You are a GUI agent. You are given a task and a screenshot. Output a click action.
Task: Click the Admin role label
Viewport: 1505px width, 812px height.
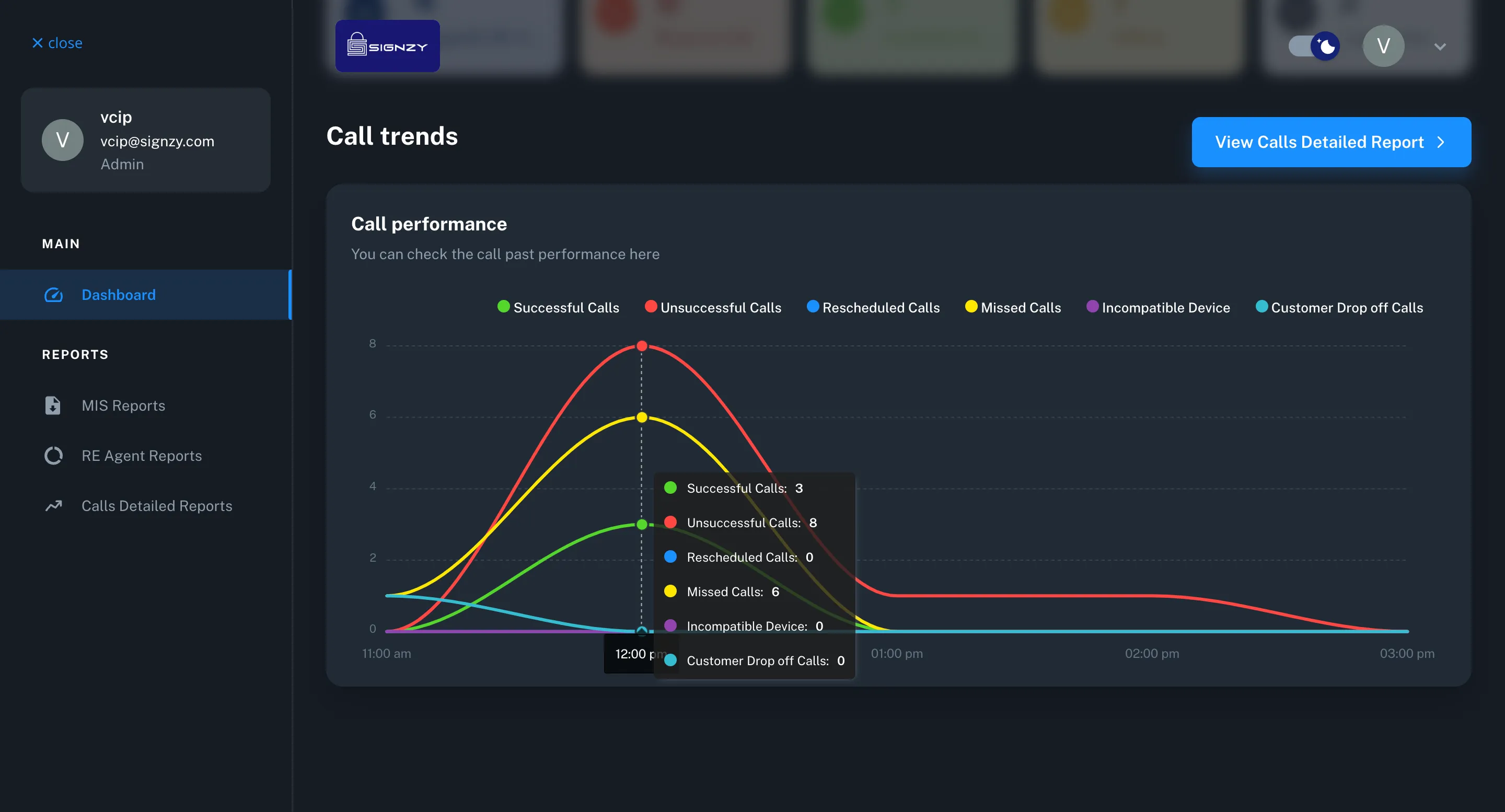tap(122, 164)
